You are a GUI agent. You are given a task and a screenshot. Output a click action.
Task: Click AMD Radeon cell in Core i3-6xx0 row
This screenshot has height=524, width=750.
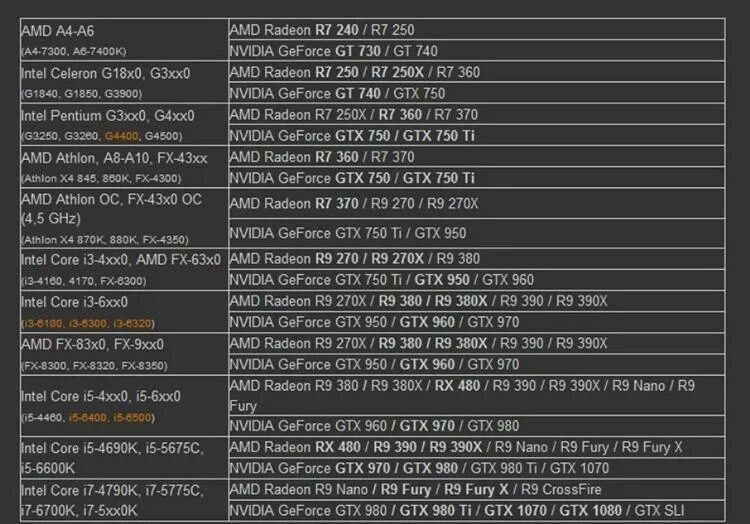(x=477, y=301)
